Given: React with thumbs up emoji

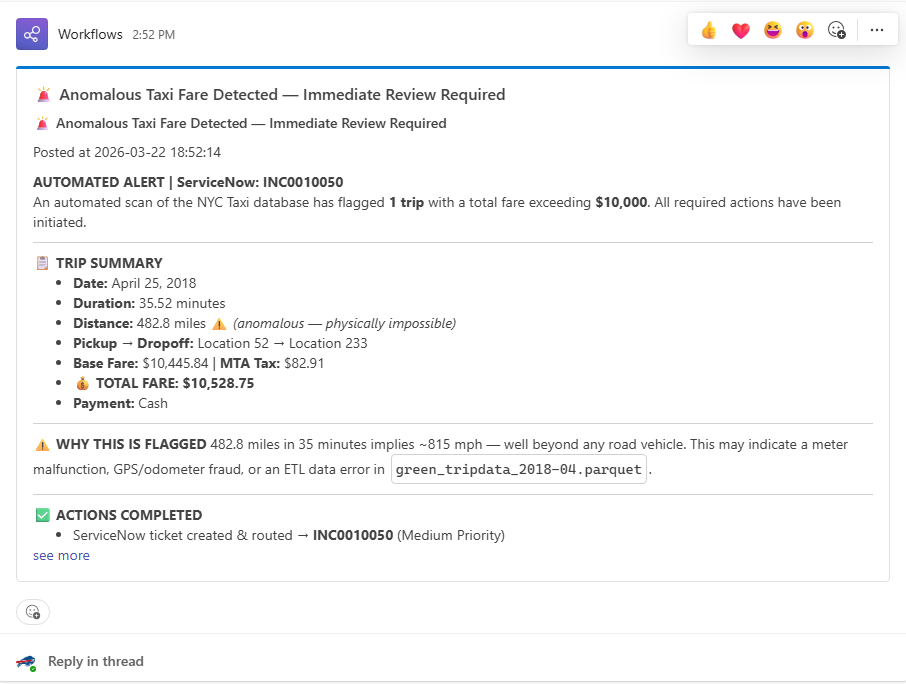Looking at the screenshot, I should point(708,30).
